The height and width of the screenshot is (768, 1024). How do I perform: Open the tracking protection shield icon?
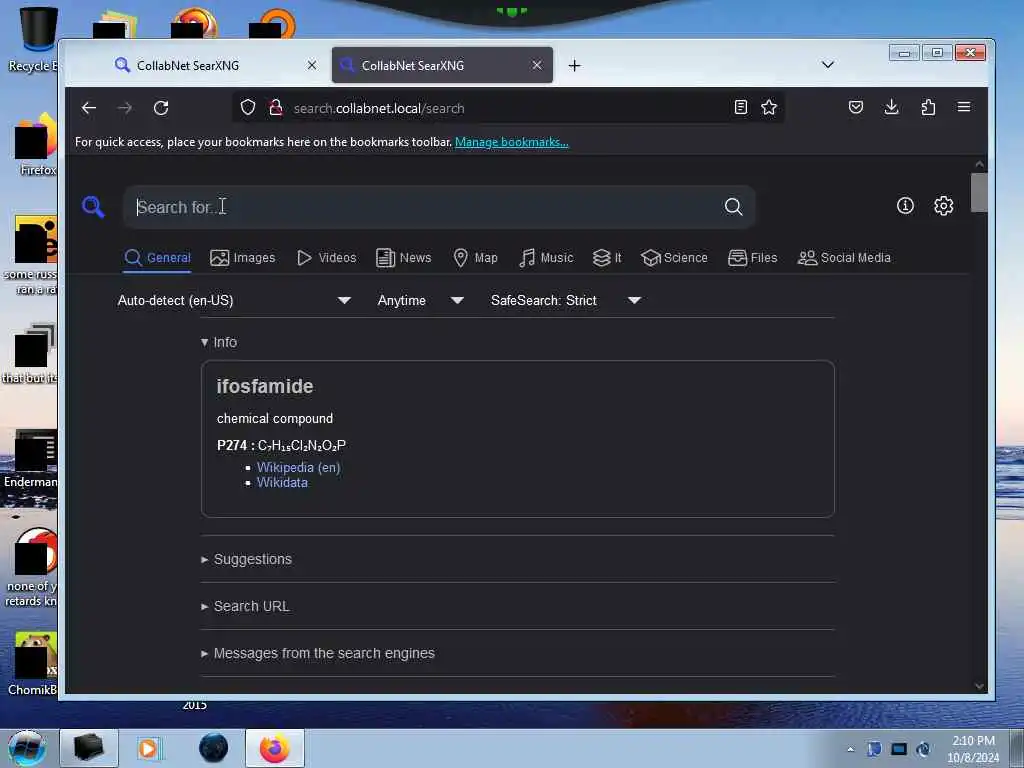click(x=248, y=107)
